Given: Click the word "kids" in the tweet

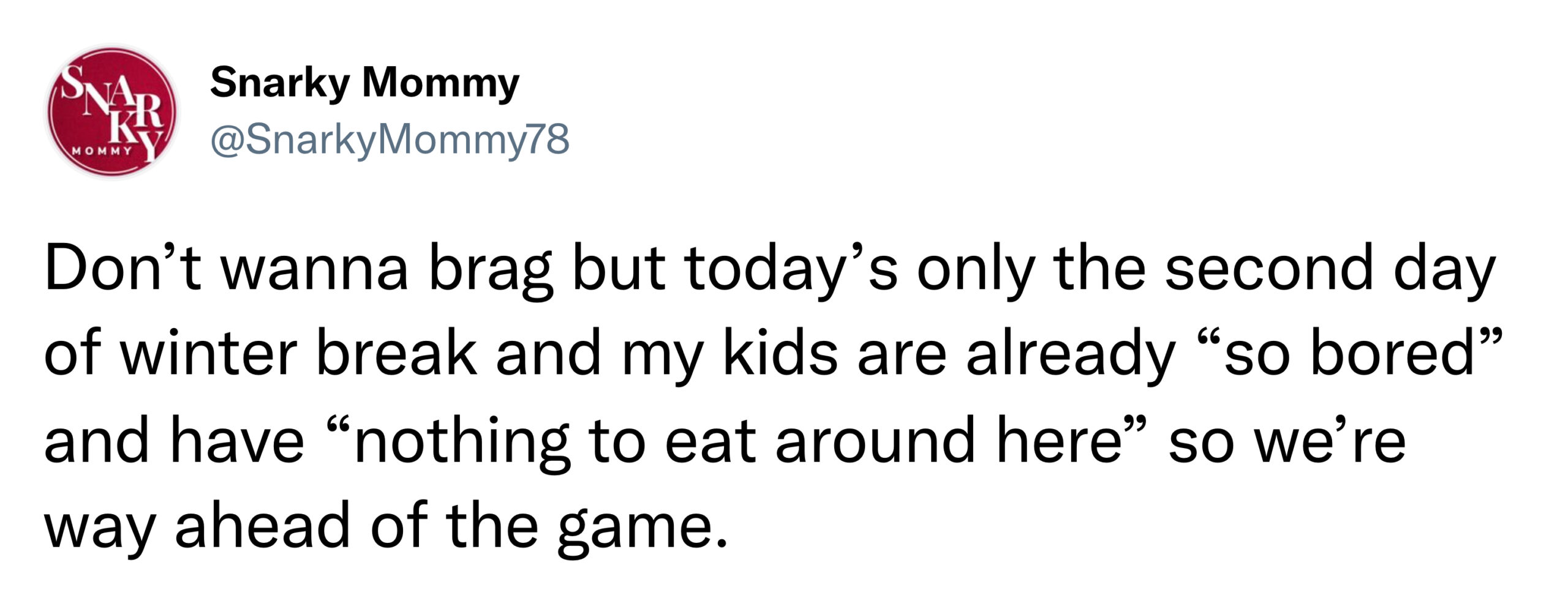Looking at the screenshot, I should tap(780, 355).
